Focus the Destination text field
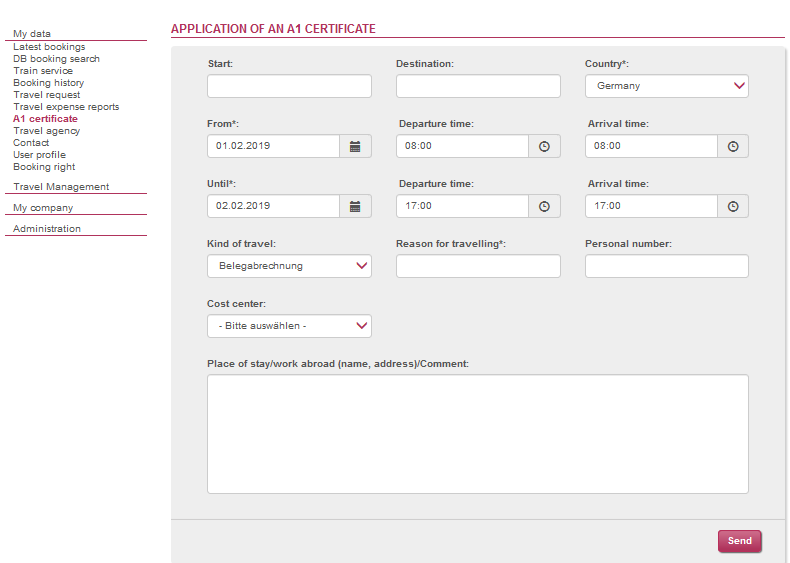790x563 pixels. pyautogui.click(x=478, y=86)
